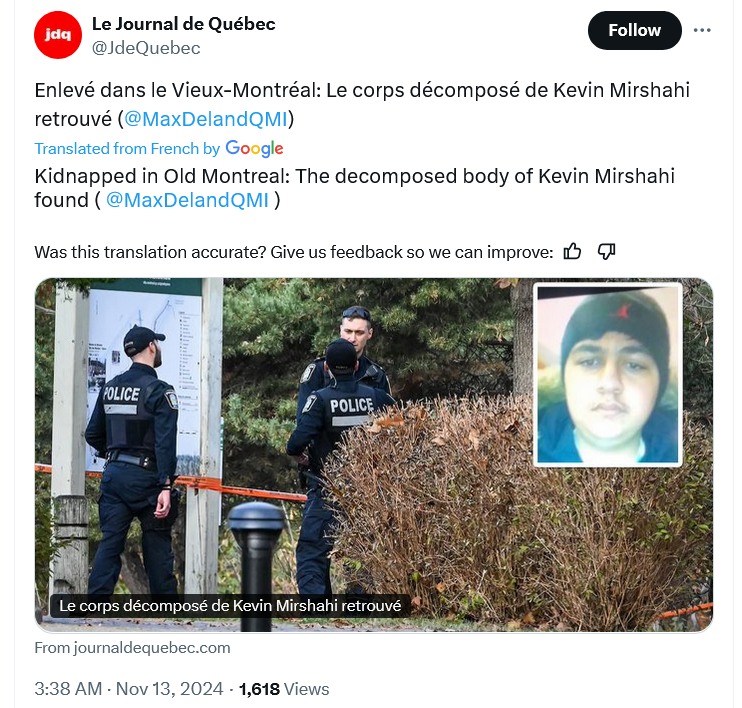Open the police scene article image
The image size is (742, 708).
pos(284,455)
